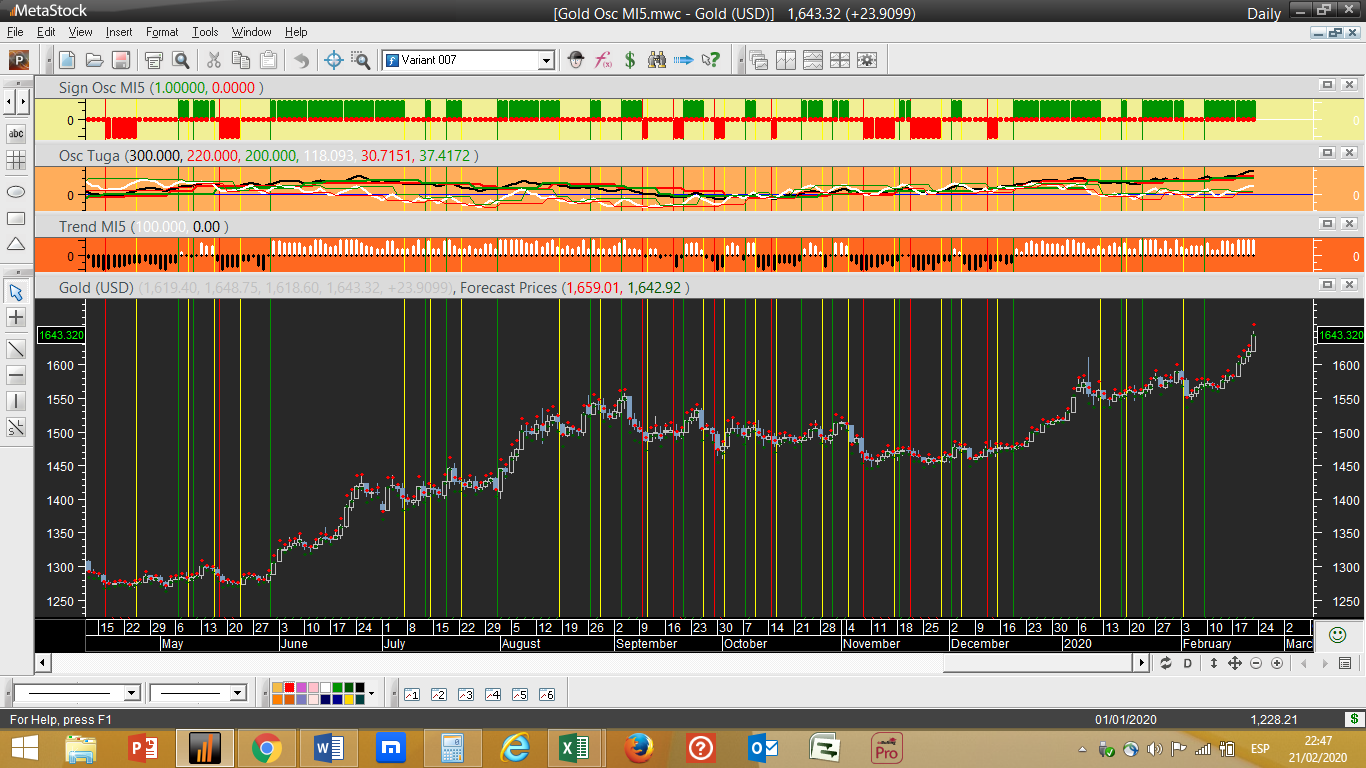Select the ellipse drawing tool in sidebar
Image resolution: width=1366 pixels, height=768 pixels.
click(x=16, y=191)
